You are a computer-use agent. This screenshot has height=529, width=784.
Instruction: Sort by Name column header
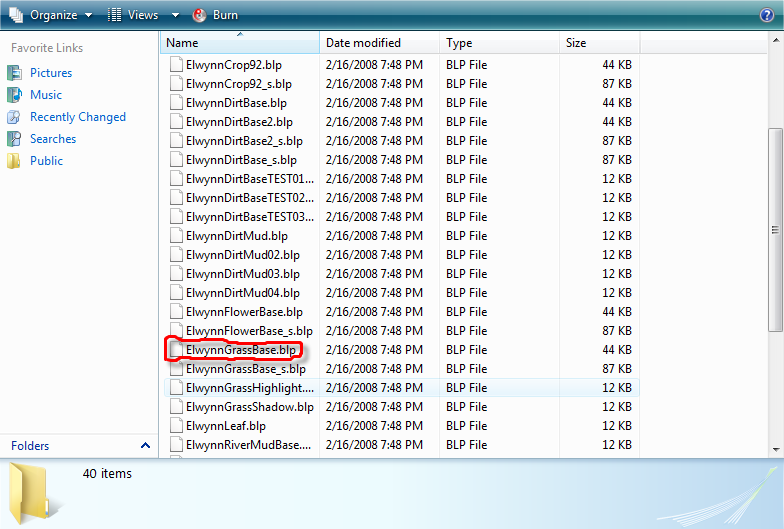(240, 43)
